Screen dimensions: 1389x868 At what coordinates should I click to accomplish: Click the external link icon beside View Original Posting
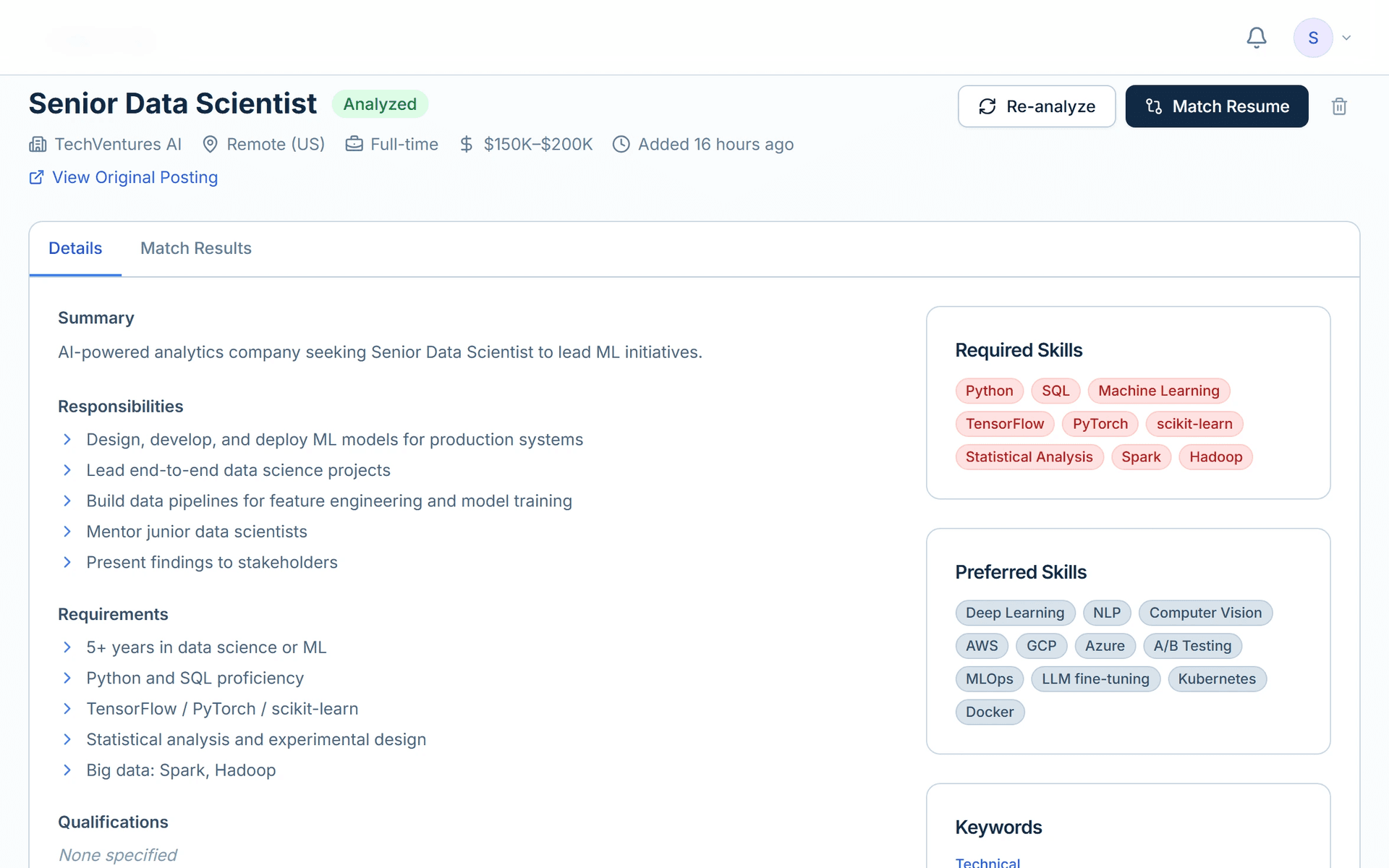36,177
